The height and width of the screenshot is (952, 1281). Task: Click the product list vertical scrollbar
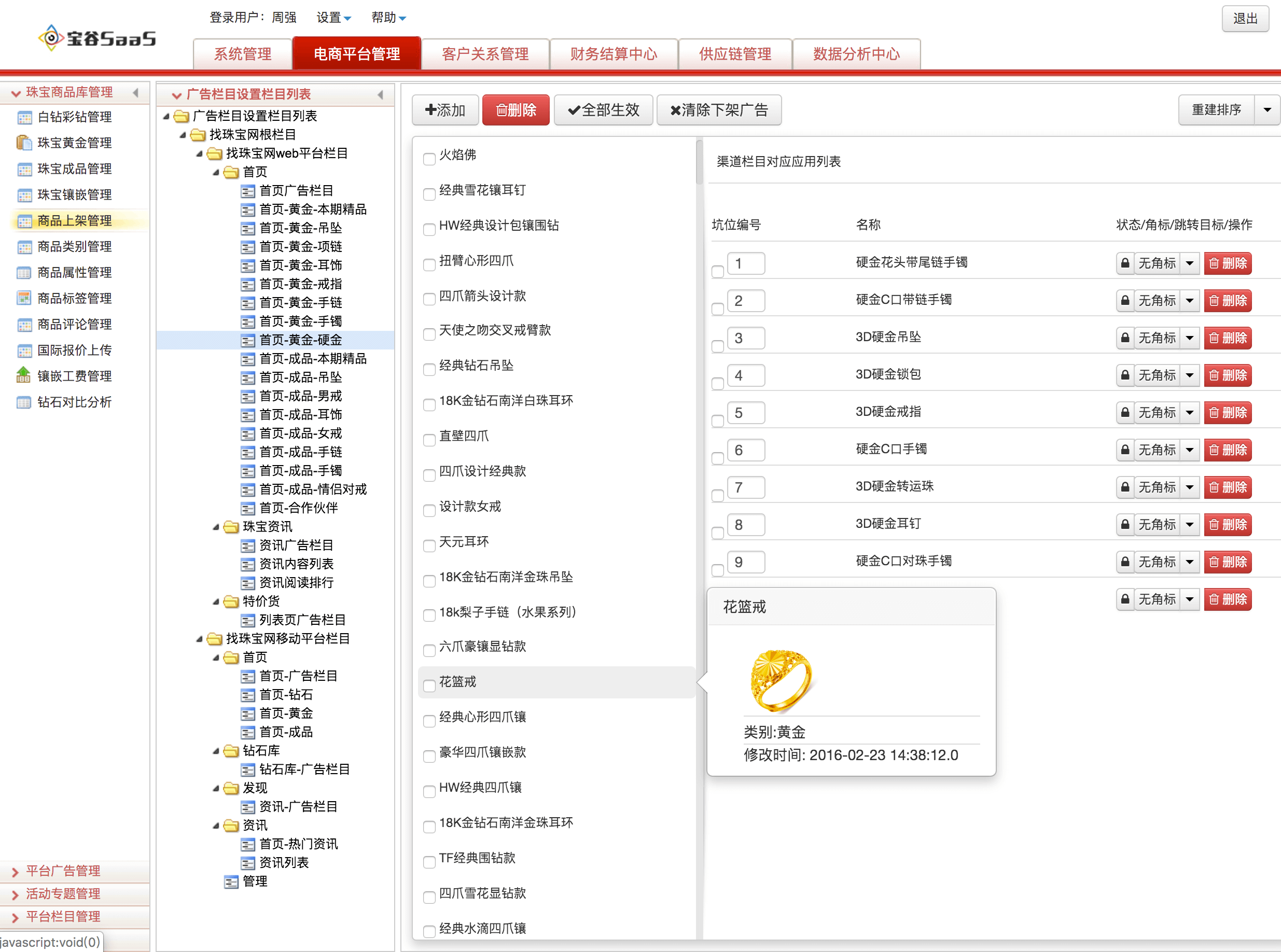coord(699,162)
